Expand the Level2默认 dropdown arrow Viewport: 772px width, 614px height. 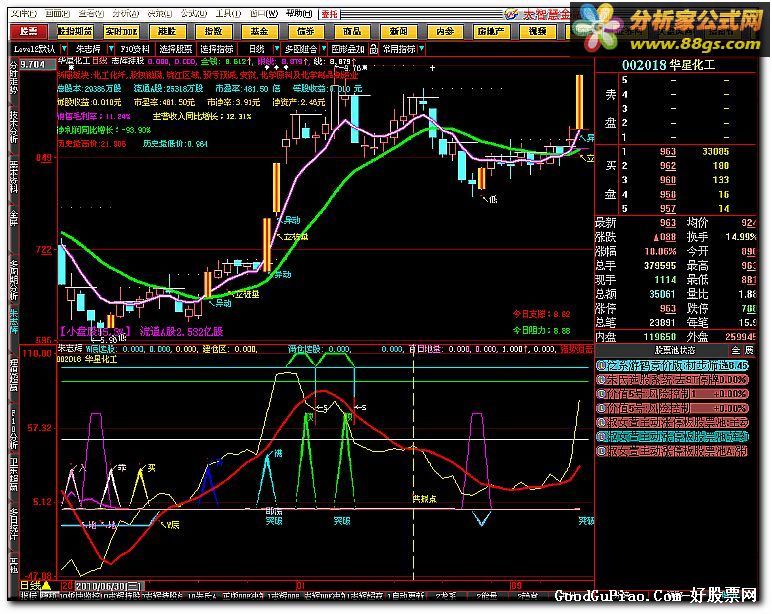pyautogui.click(x=64, y=49)
